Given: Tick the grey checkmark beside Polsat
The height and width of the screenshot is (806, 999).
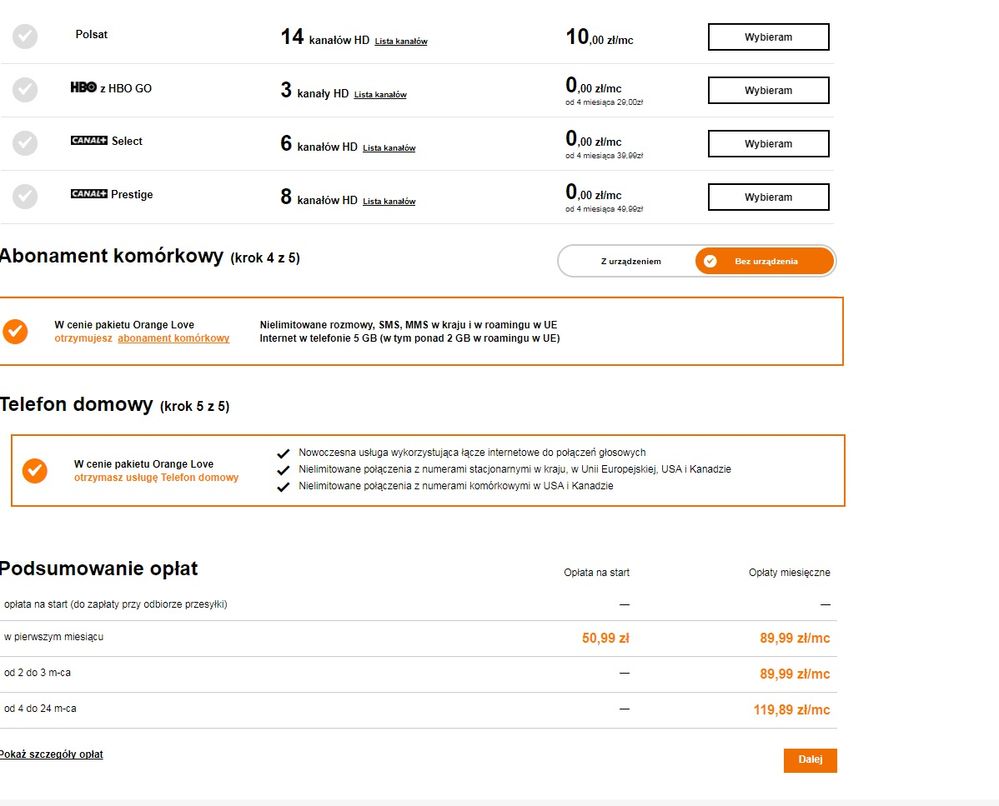Looking at the screenshot, I should tap(25, 36).
